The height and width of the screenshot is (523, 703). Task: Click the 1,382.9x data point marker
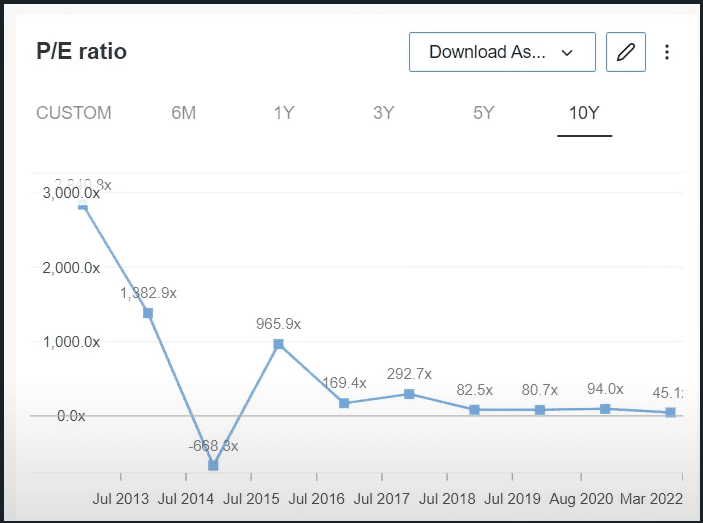click(148, 313)
